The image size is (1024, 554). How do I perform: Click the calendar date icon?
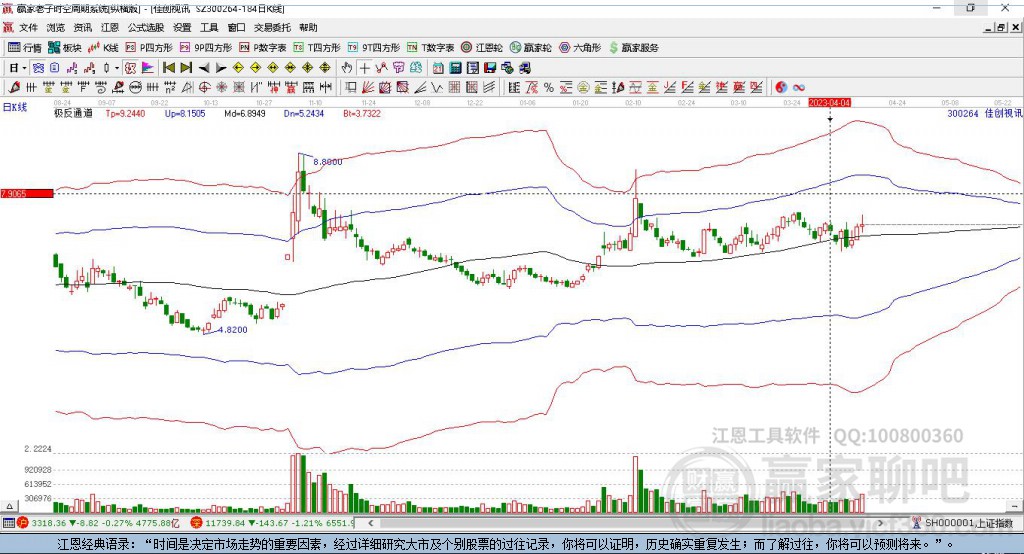click(x=438, y=68)
